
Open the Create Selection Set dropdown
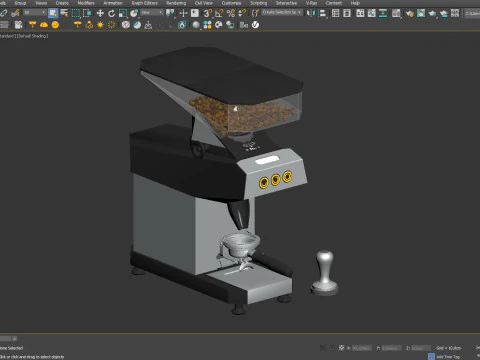pos(282,12)
